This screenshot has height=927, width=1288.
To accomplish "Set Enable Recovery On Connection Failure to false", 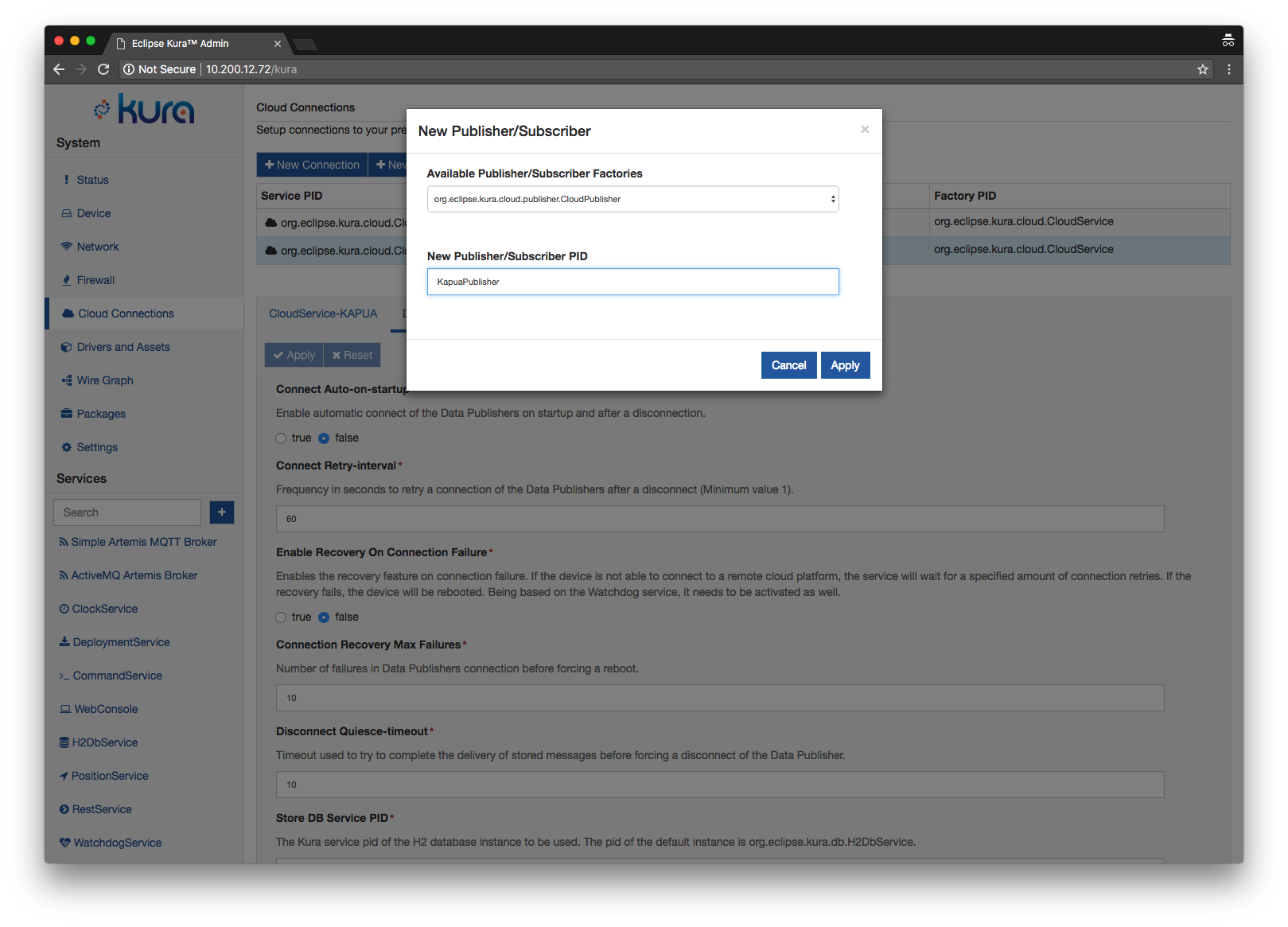I will pyautogui.click(x=324, y=617).
